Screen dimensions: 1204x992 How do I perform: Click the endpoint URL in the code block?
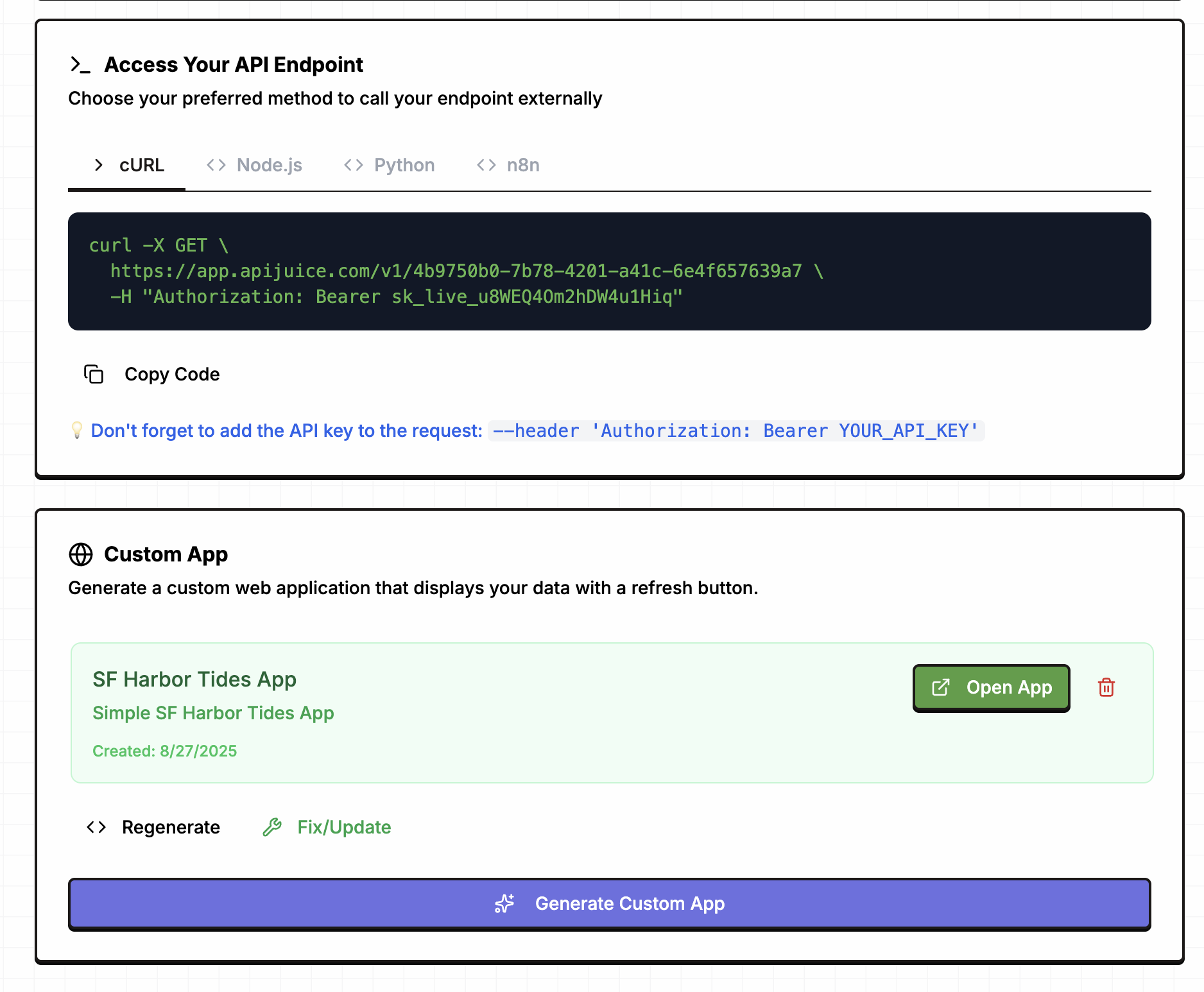pyautogui.click(x=456, y=271)
